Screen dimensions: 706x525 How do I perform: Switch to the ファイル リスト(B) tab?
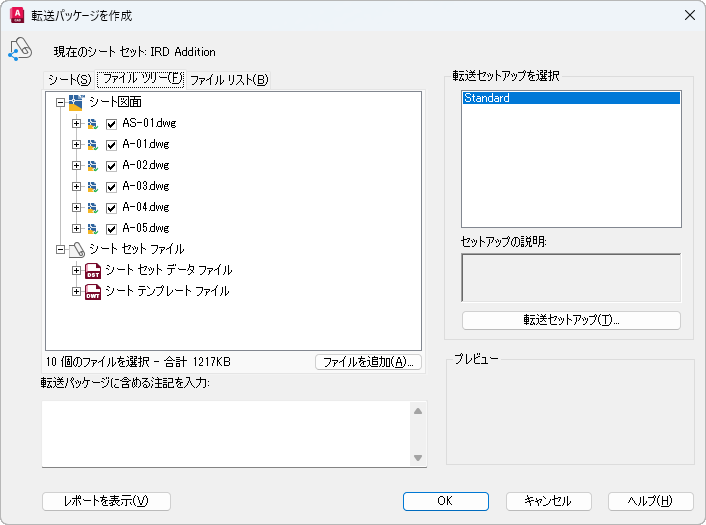229,79
